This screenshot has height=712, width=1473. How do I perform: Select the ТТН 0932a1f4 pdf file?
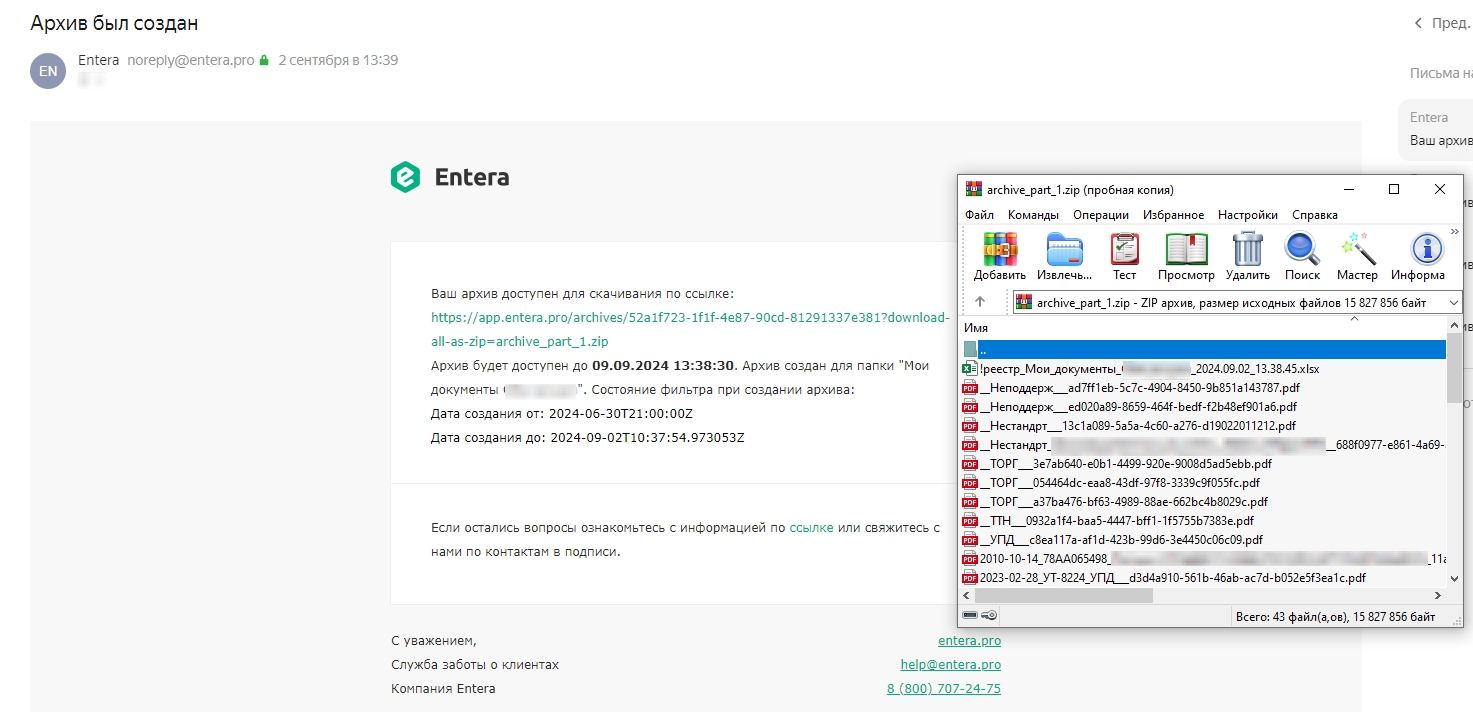point(1108,521)
